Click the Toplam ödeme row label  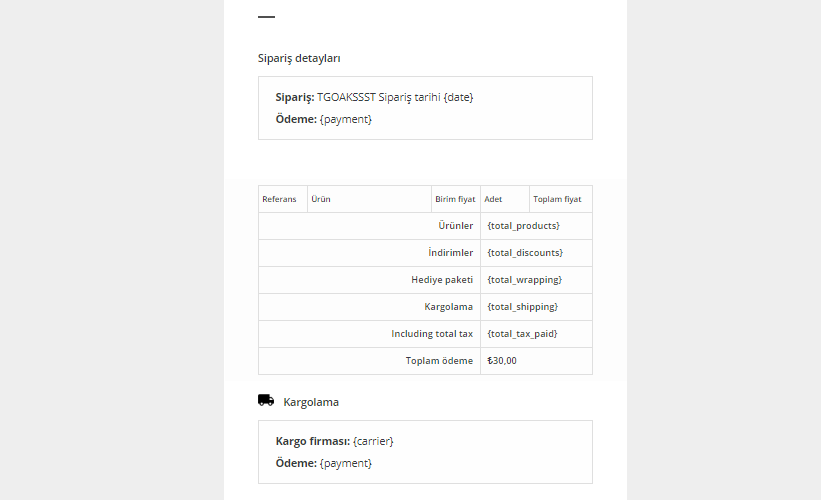tap(439, 361)
